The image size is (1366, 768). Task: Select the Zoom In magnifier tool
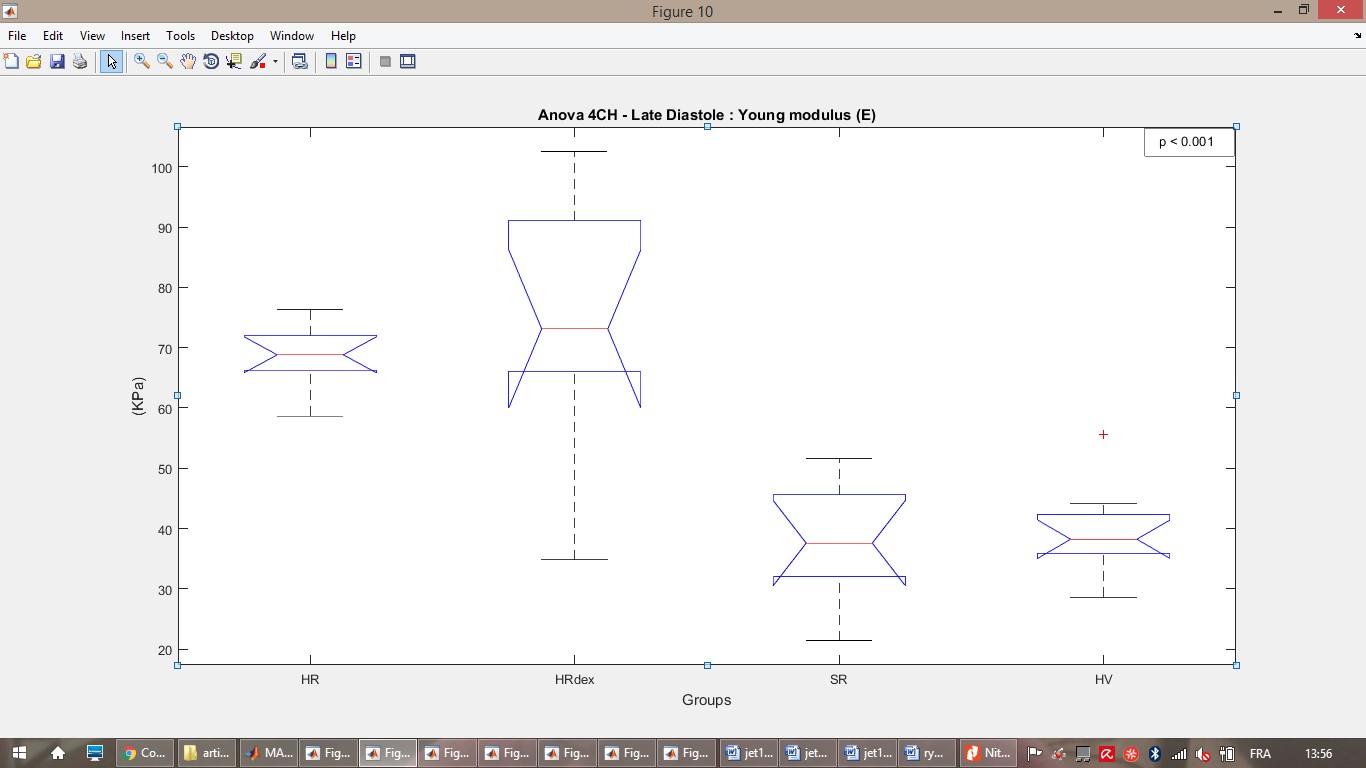coord(142,62)
